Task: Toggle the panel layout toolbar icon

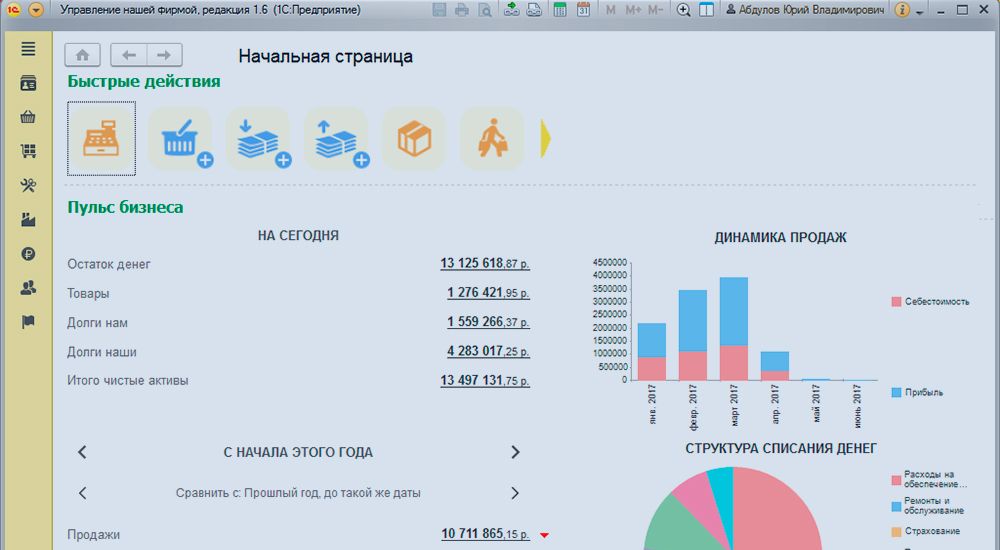Action: click(706, 10)
